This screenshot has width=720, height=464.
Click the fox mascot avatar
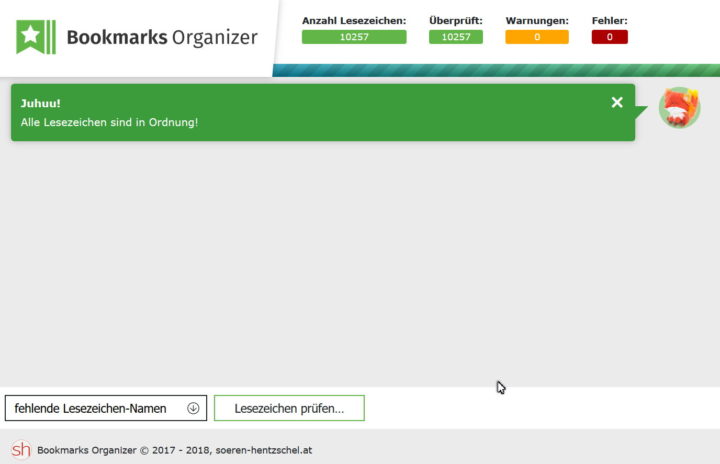pyautogui.click(x=679, y=107)
